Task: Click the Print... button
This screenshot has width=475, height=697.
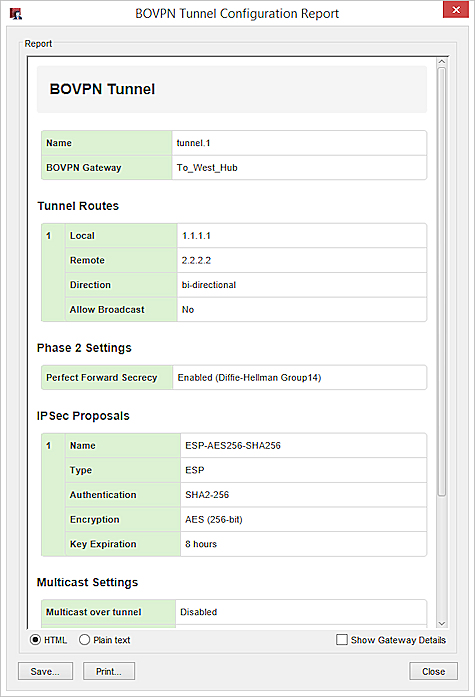Action: click(x=109, y=671)
